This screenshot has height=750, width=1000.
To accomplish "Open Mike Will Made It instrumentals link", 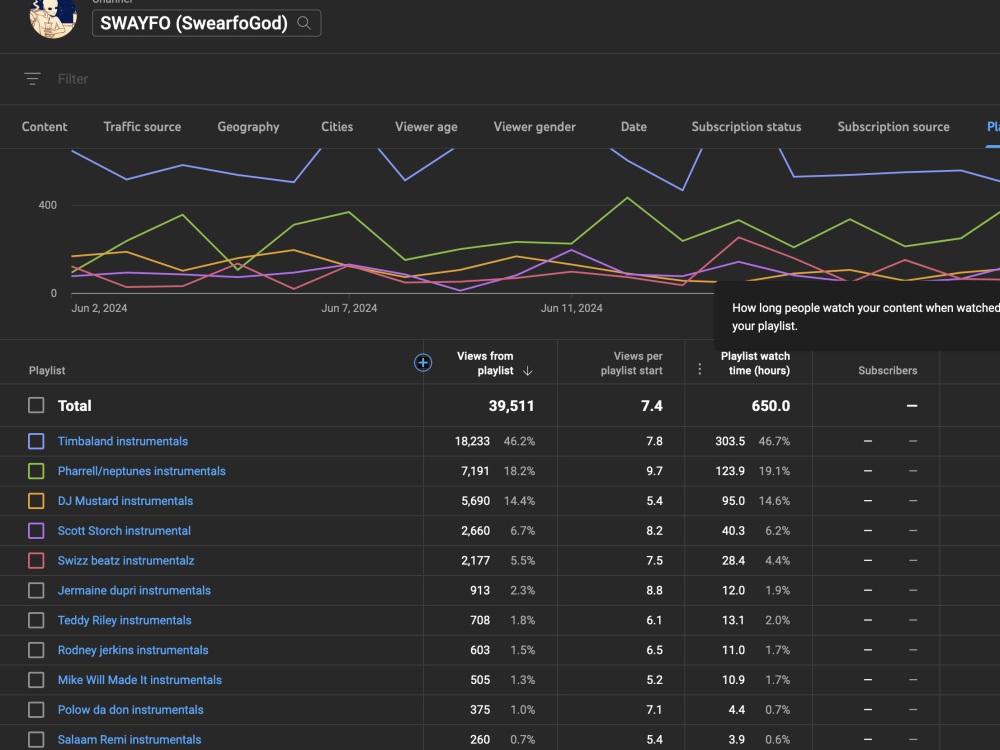I will pos(140,680).
